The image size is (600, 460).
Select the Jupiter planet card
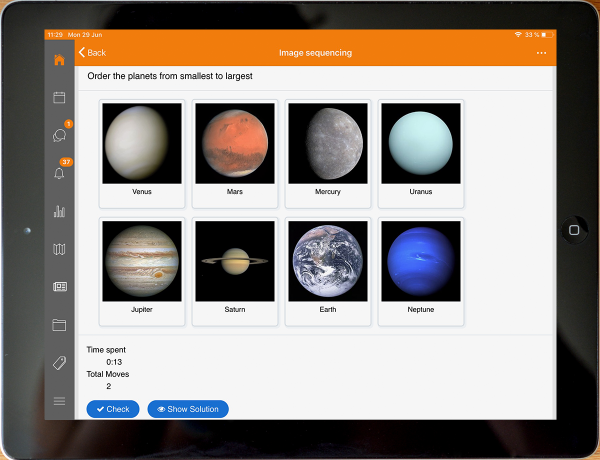click(142, 271)
